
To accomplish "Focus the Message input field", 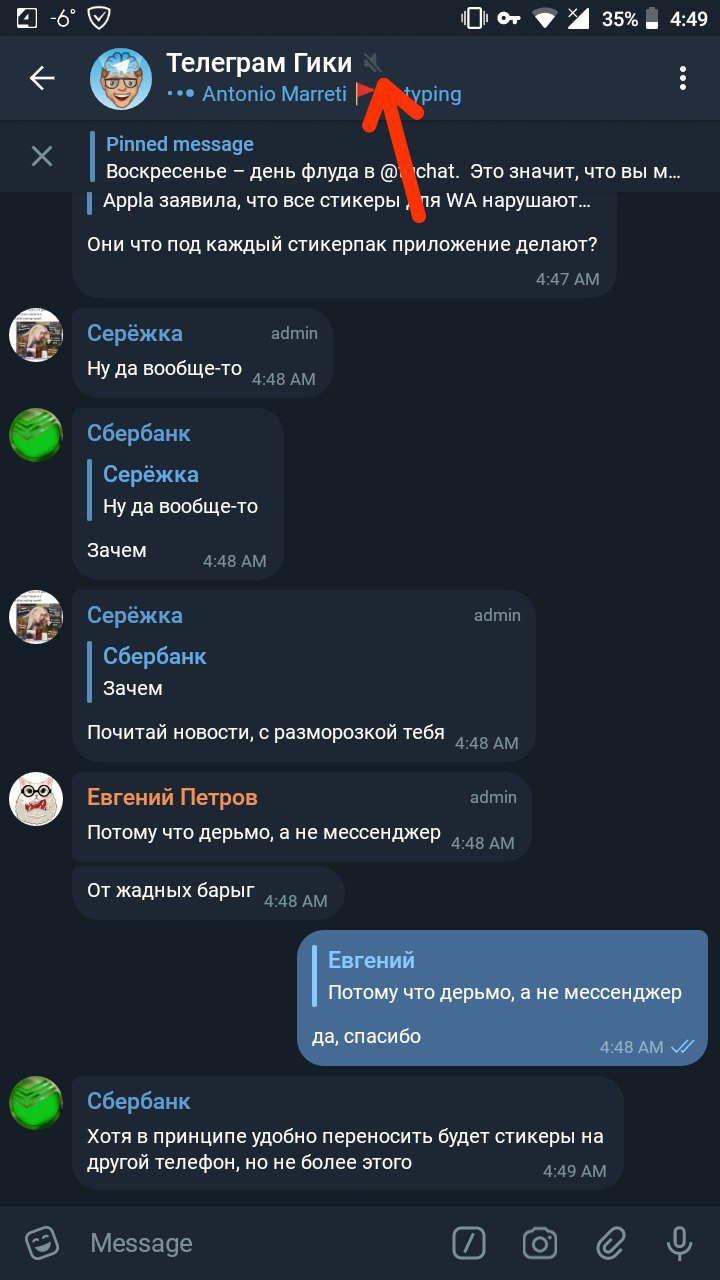I will (260, 1243).
